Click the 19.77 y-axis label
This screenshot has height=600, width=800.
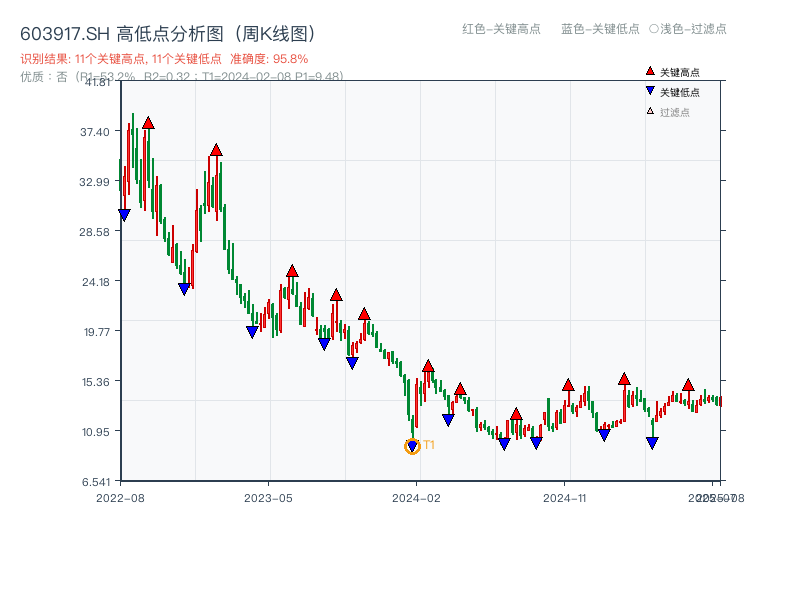point(97,332)
